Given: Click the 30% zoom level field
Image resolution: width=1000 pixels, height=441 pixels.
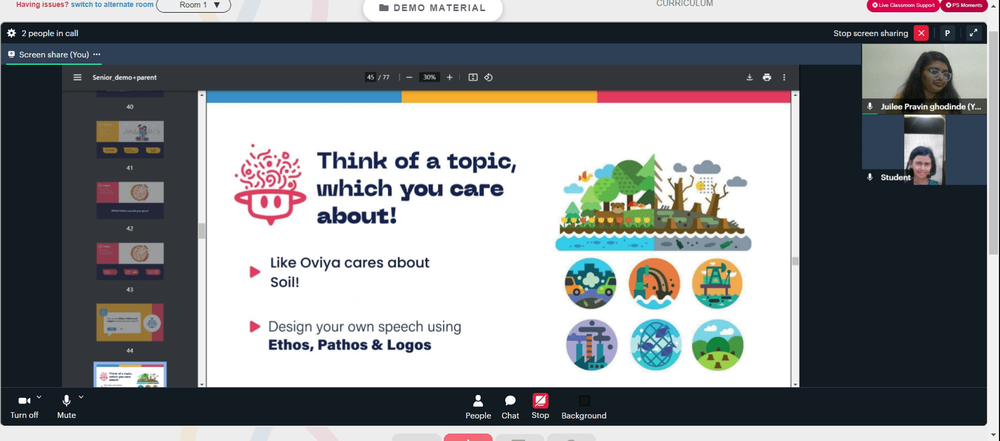Looking at the screenshot, I should (429, 77).
